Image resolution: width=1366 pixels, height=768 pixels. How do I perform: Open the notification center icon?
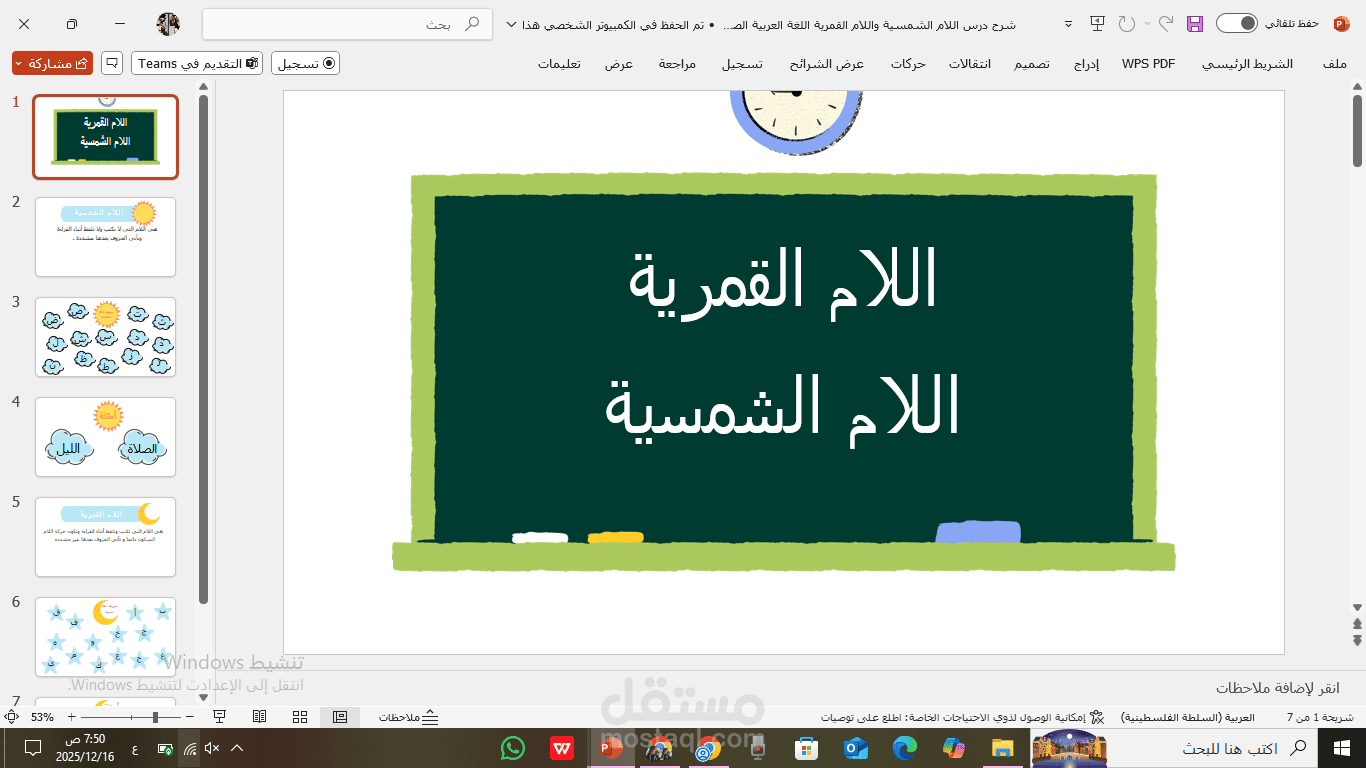click(x=32, y=748)
